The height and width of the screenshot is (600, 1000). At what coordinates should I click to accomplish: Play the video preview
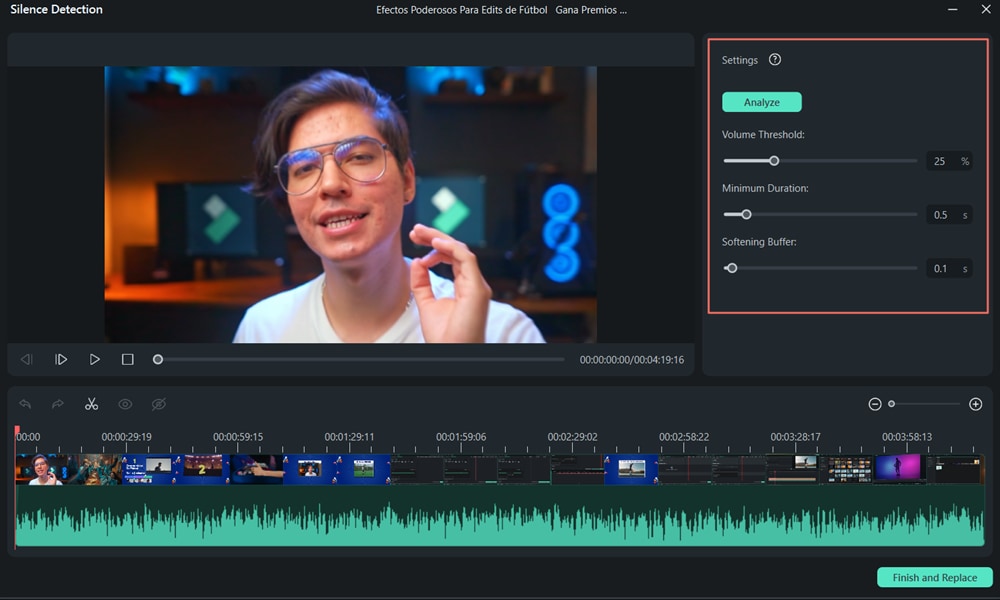94,360
